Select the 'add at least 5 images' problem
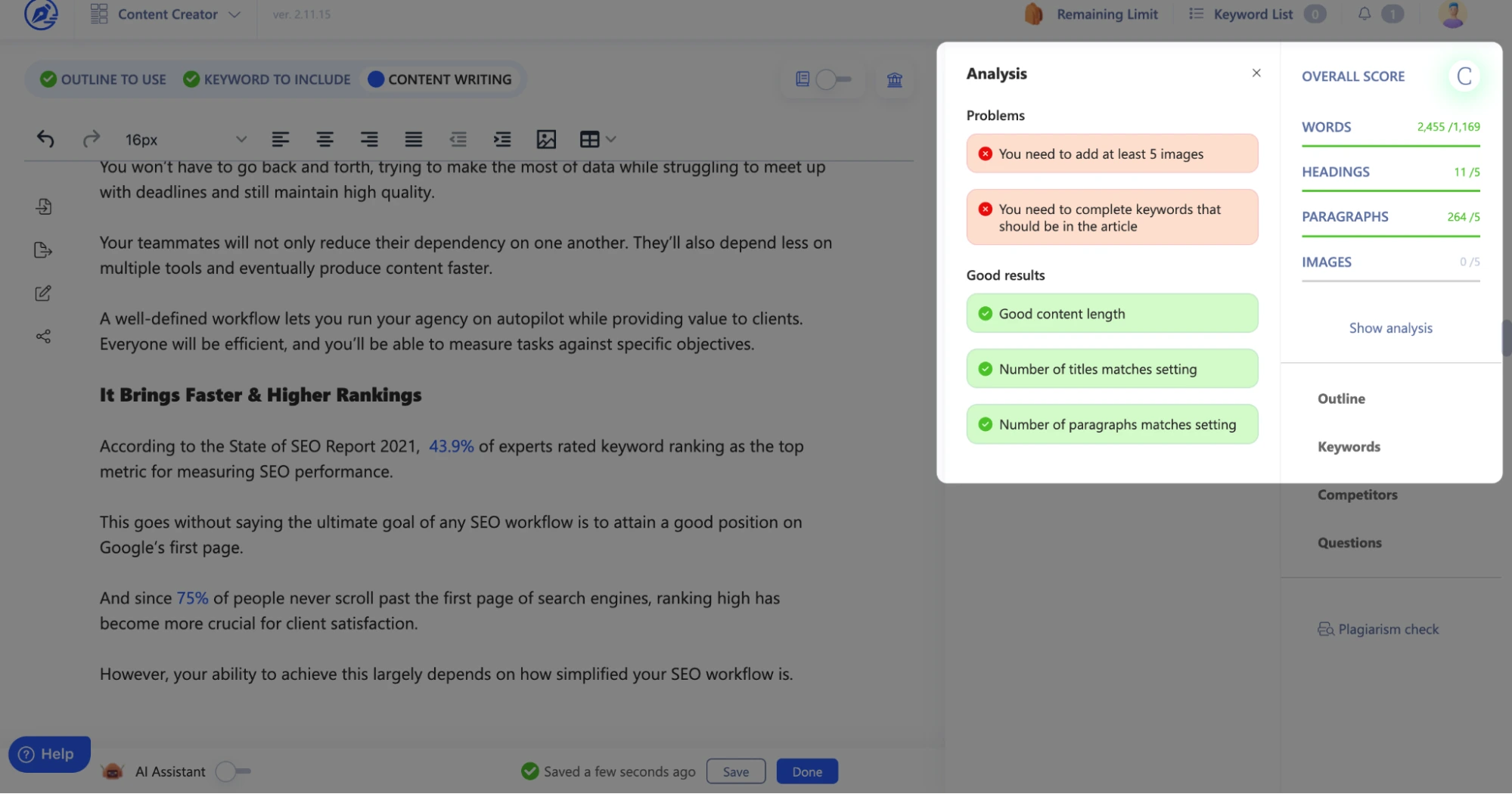The width and height of the screenshot is (1512, 794). (x=1112, y=154)
